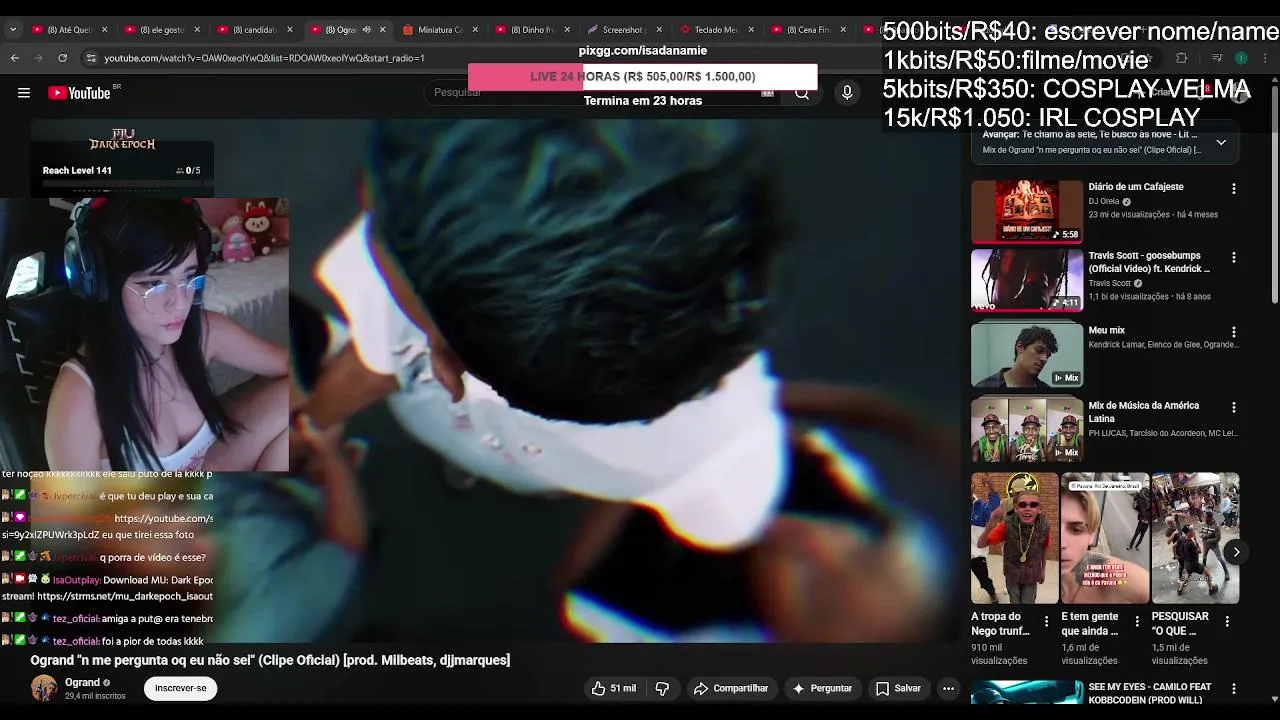
Task: Open A tropa do Nego short thumbnail
Action: tap(1015, 538)
